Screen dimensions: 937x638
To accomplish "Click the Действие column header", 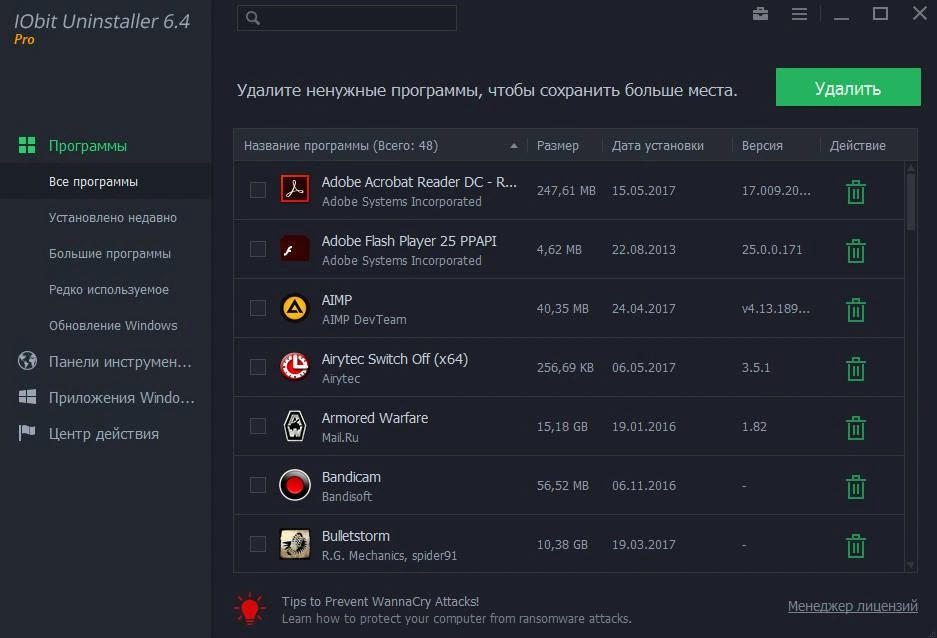I will [858, 146].
